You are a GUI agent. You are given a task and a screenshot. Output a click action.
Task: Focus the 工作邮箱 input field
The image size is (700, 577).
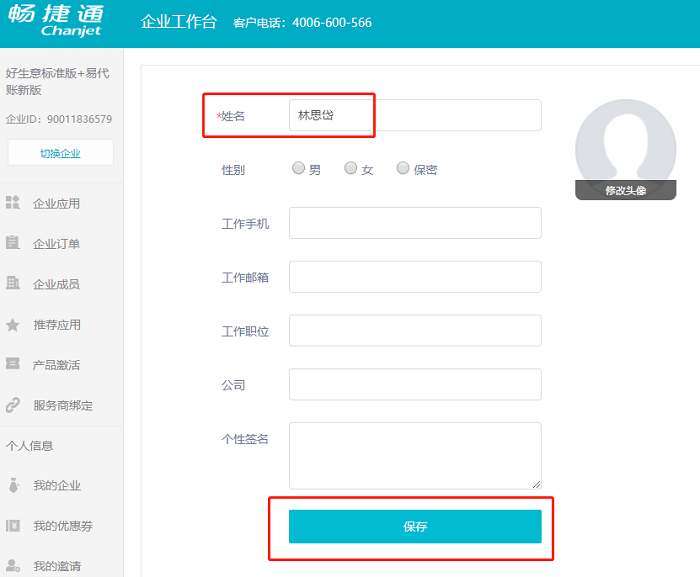coord(415,277)
